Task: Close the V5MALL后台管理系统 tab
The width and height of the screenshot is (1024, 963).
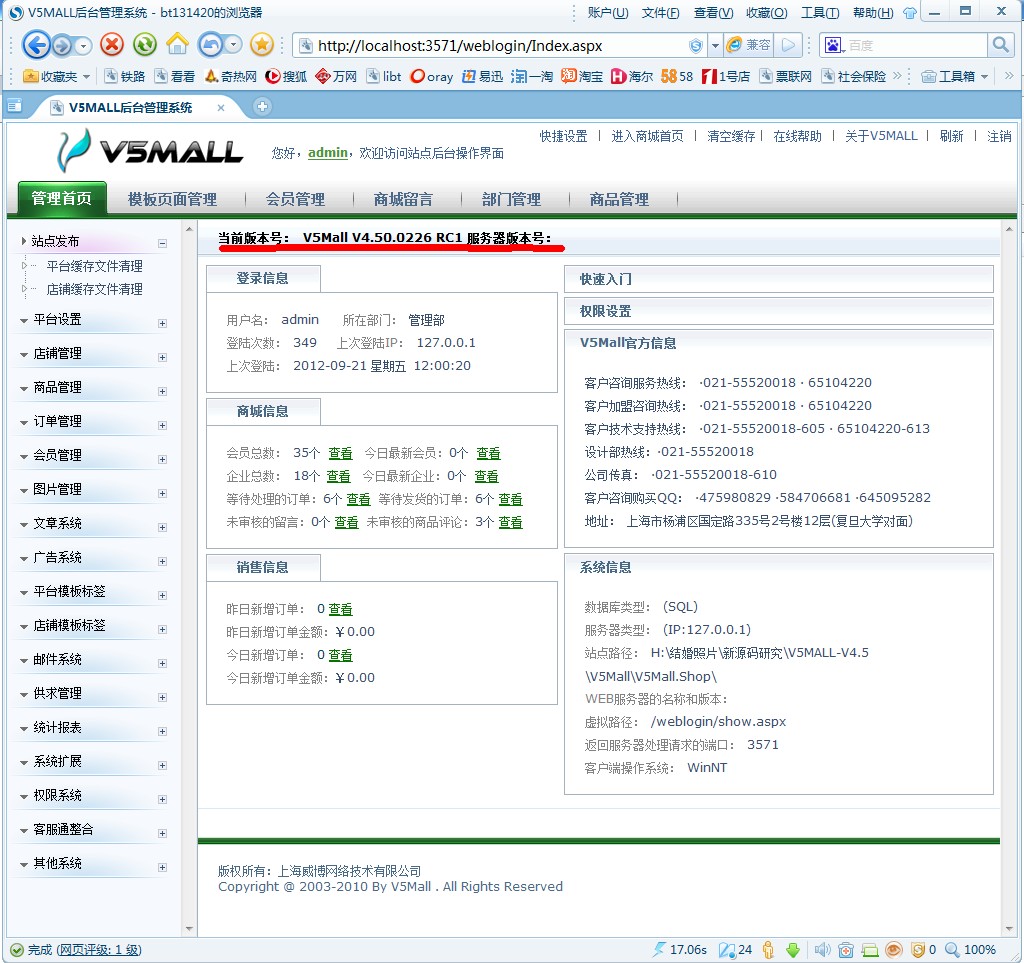Action: pyautogui.click(x=221, y=108)
